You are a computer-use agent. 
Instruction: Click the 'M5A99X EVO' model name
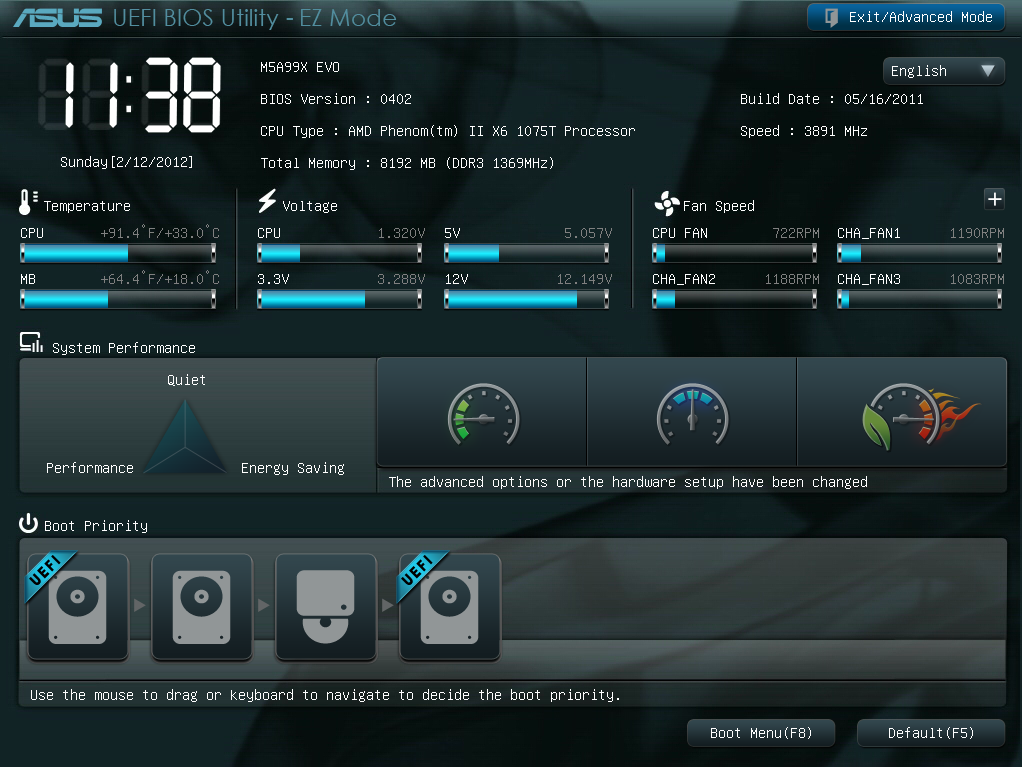(x=300, y=68)
